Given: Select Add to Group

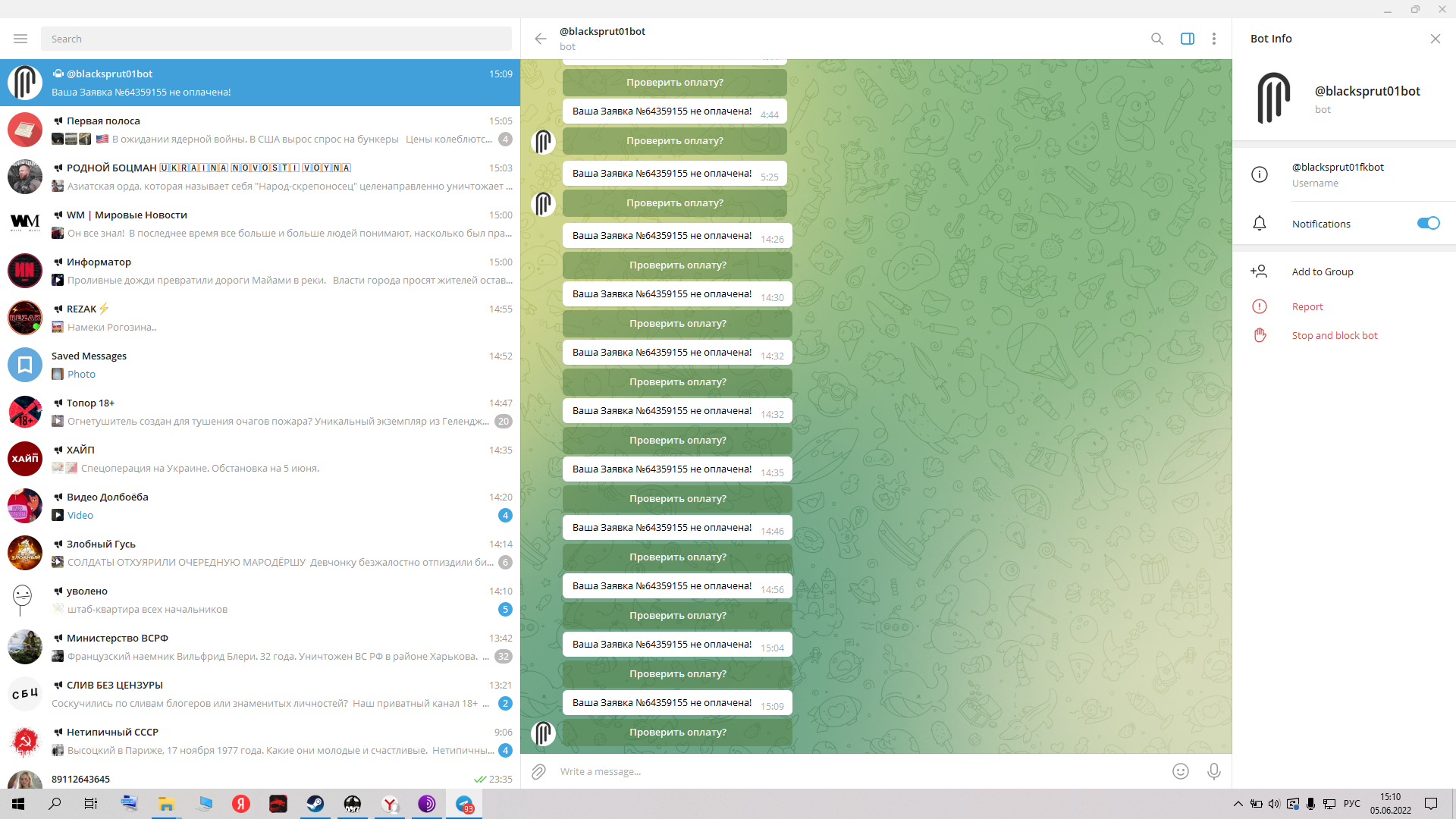Looking at the screenshot, I should tap(1323, 271).
